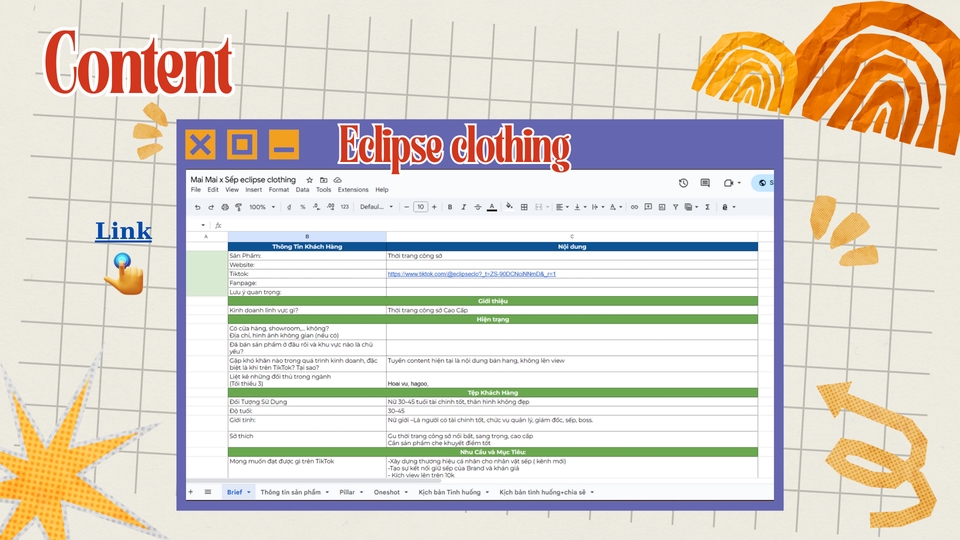Switch to the Pillar sheet tab
This screenshot has width=960, height=540.
(x=347, y=492)
